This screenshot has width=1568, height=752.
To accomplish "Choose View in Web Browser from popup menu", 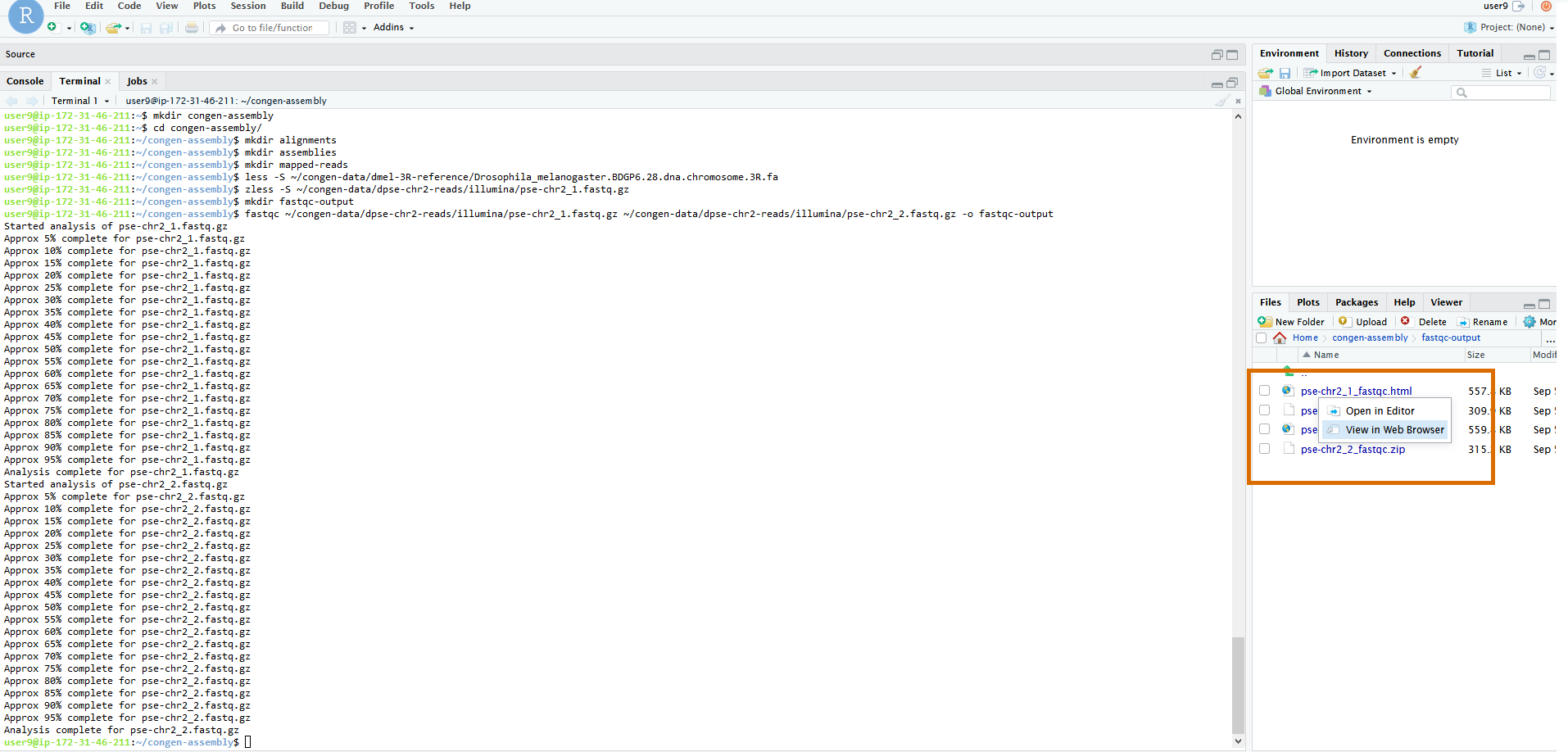I will tap(1394, 430).
